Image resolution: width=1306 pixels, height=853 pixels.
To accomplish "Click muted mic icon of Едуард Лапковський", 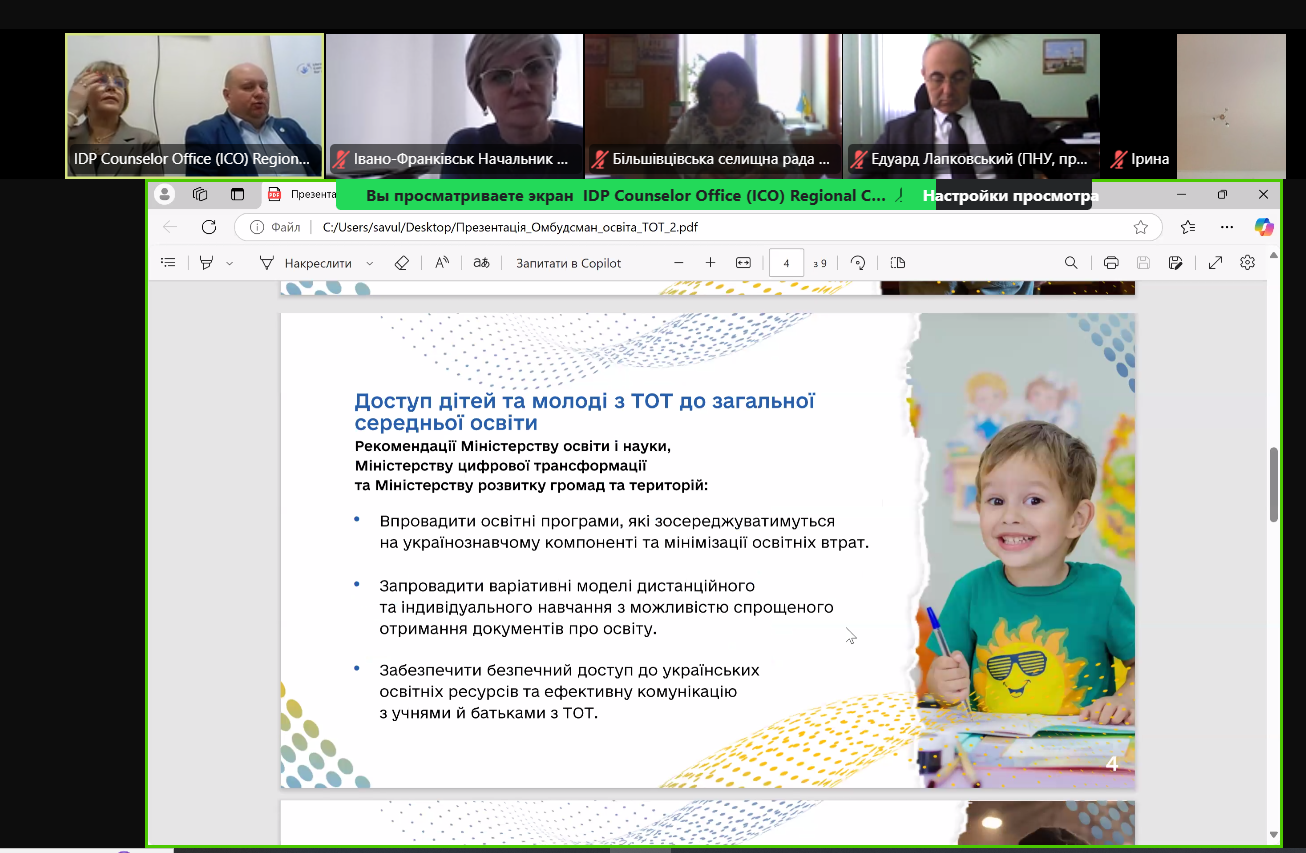I will [x=858, y=159].
